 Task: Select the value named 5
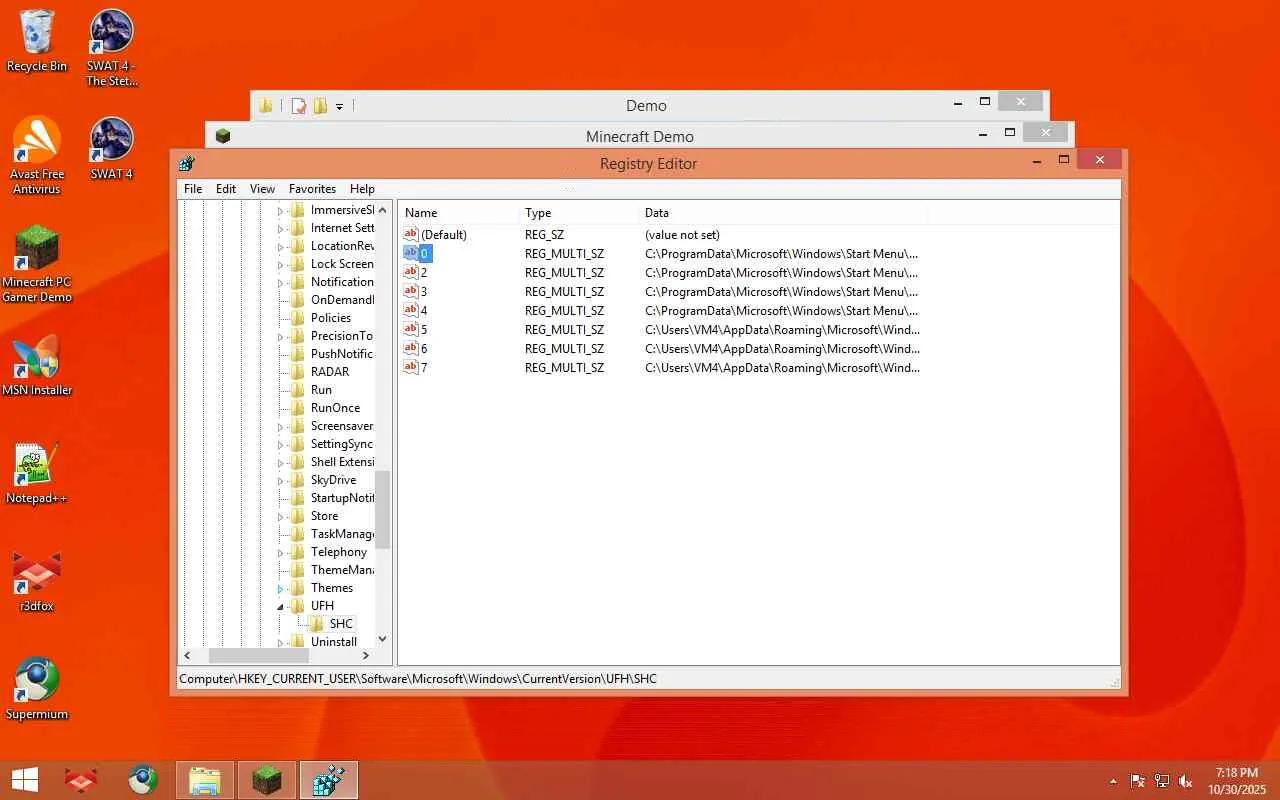click(x=424, y=330)
